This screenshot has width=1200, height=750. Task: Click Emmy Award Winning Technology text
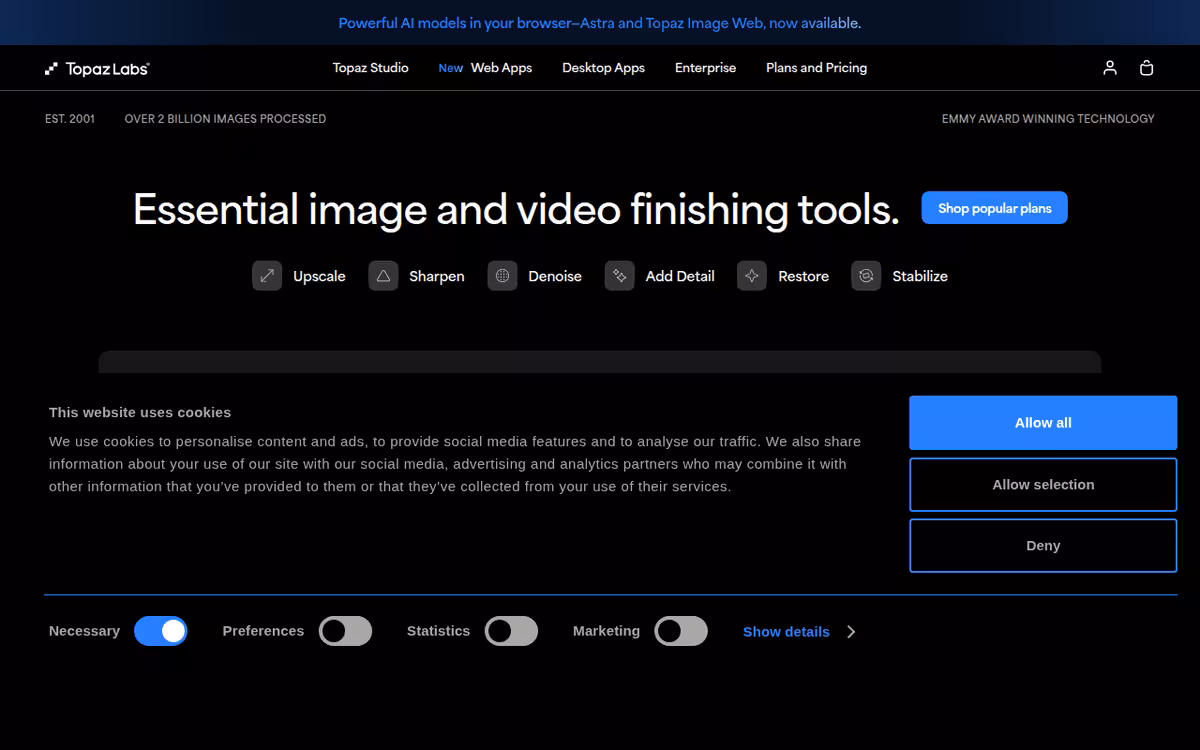(1048, 119)
